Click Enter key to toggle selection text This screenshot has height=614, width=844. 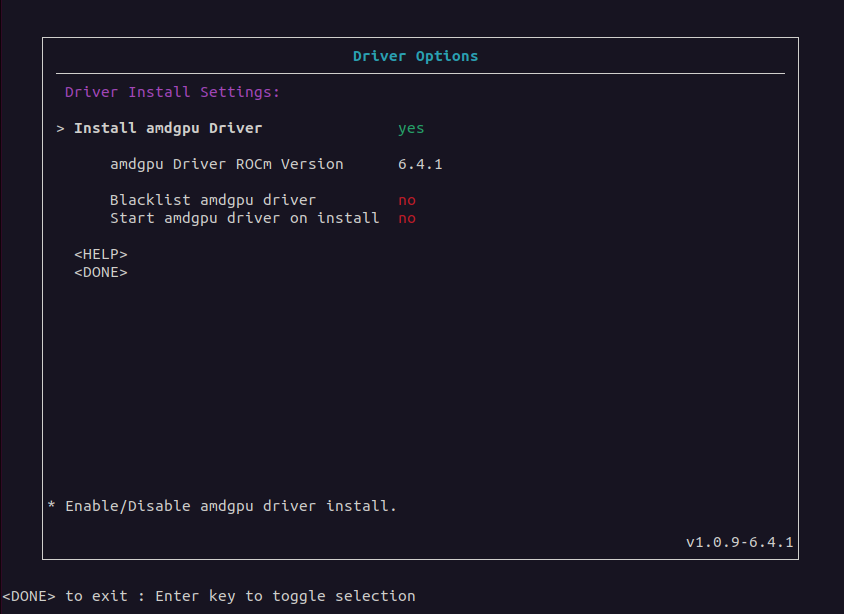point(285,596)
